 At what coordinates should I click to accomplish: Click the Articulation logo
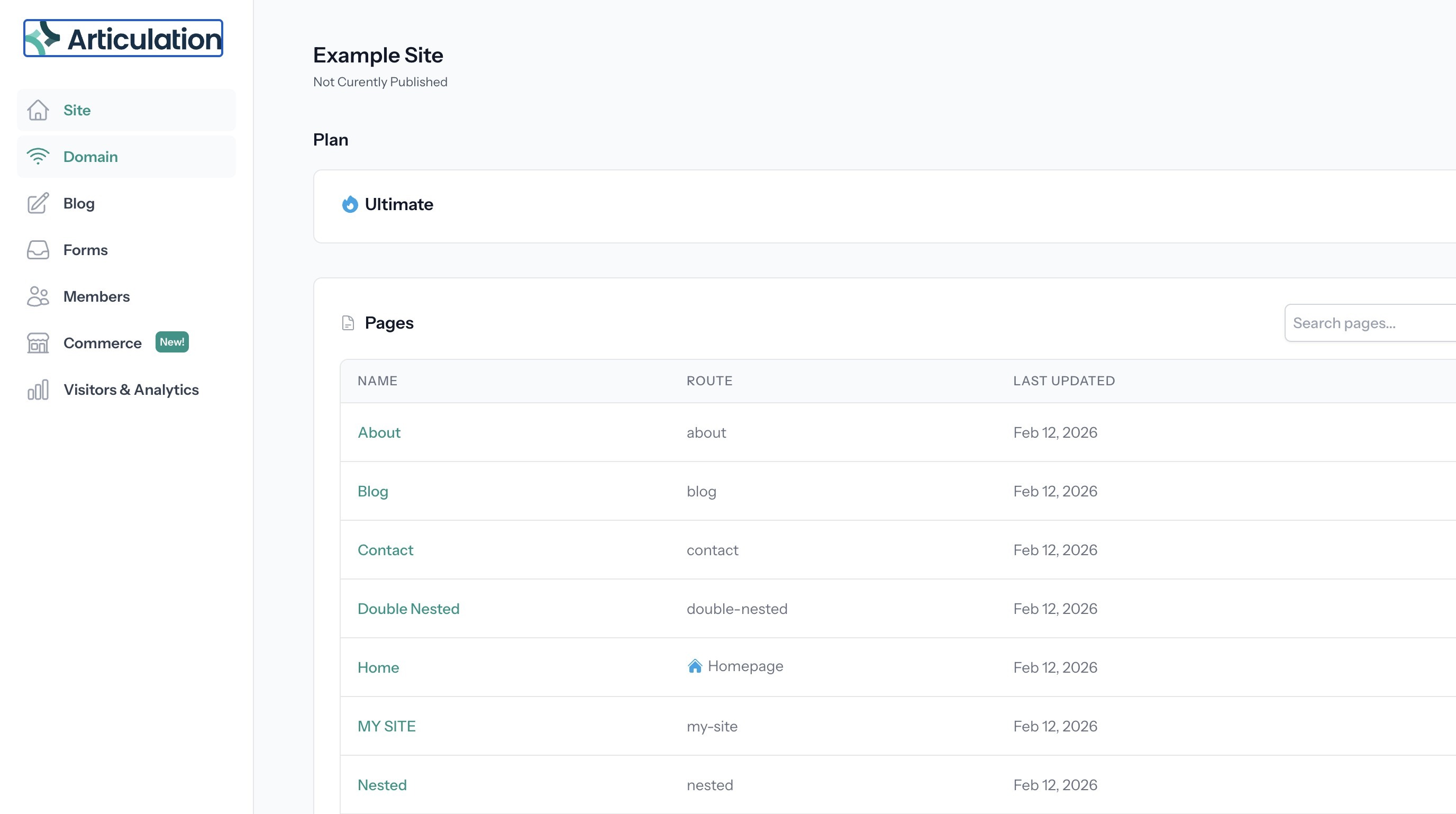pos(123,39)
